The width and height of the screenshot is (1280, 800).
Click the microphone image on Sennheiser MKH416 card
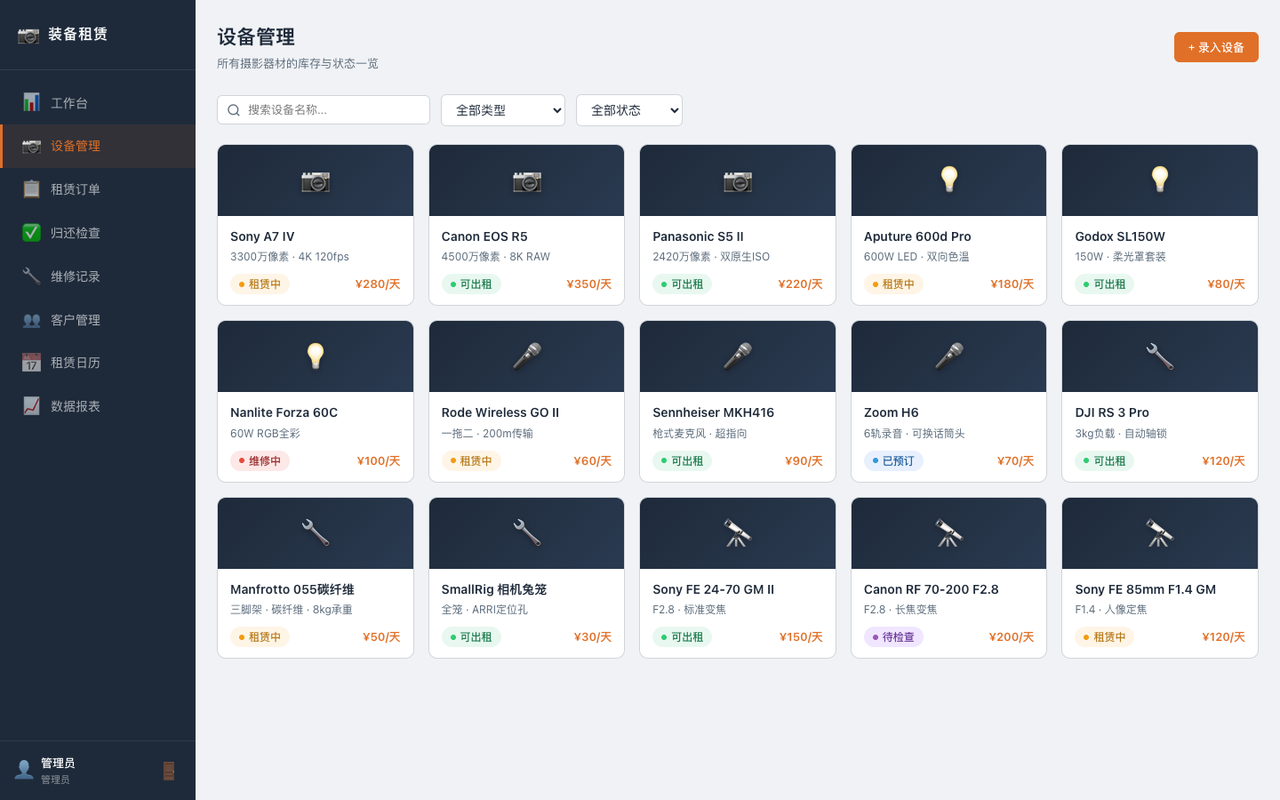[x=738, y=356]
